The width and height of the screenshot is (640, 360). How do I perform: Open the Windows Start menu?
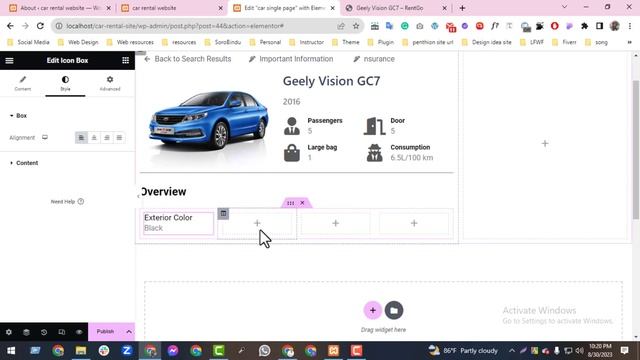point(11,351)
